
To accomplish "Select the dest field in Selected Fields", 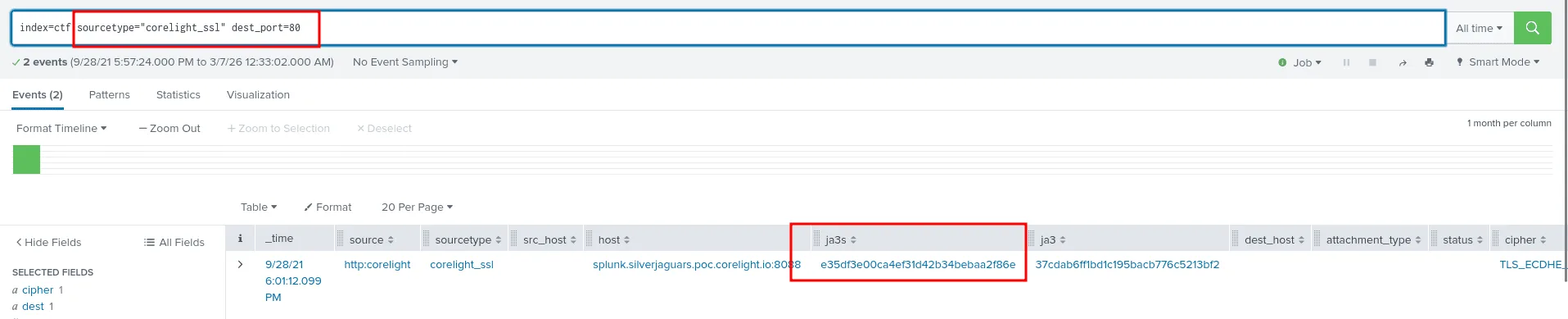I will (x=33, y=307).
